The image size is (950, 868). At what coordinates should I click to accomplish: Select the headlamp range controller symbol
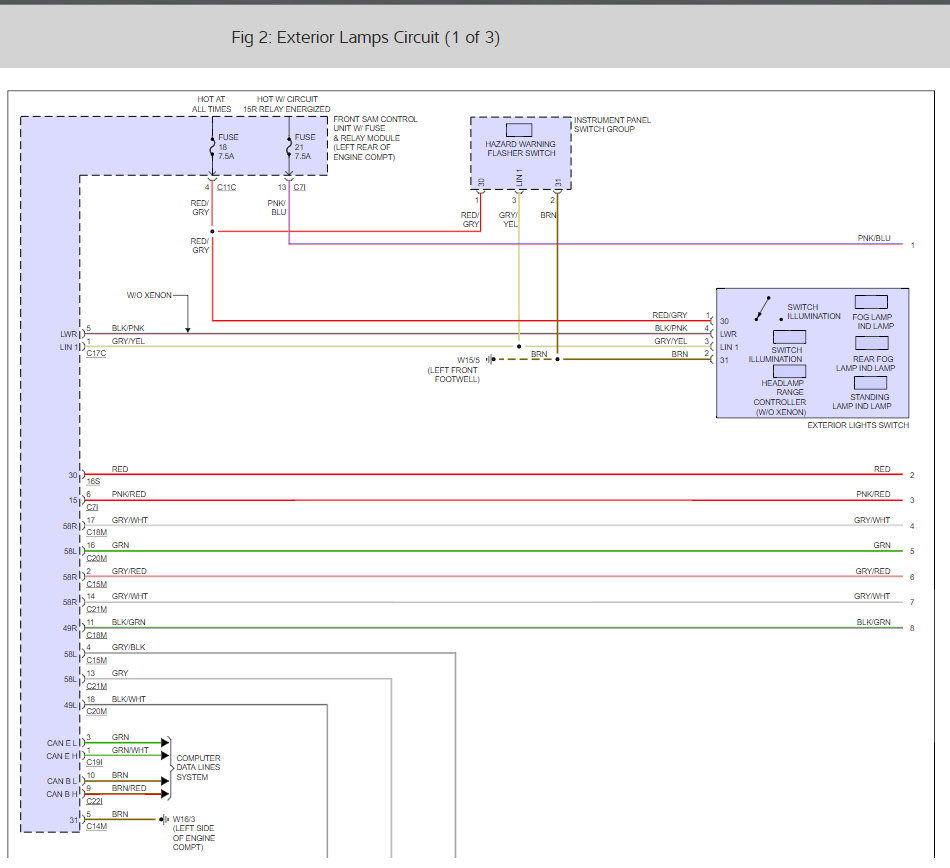click(x=789, y=372)
